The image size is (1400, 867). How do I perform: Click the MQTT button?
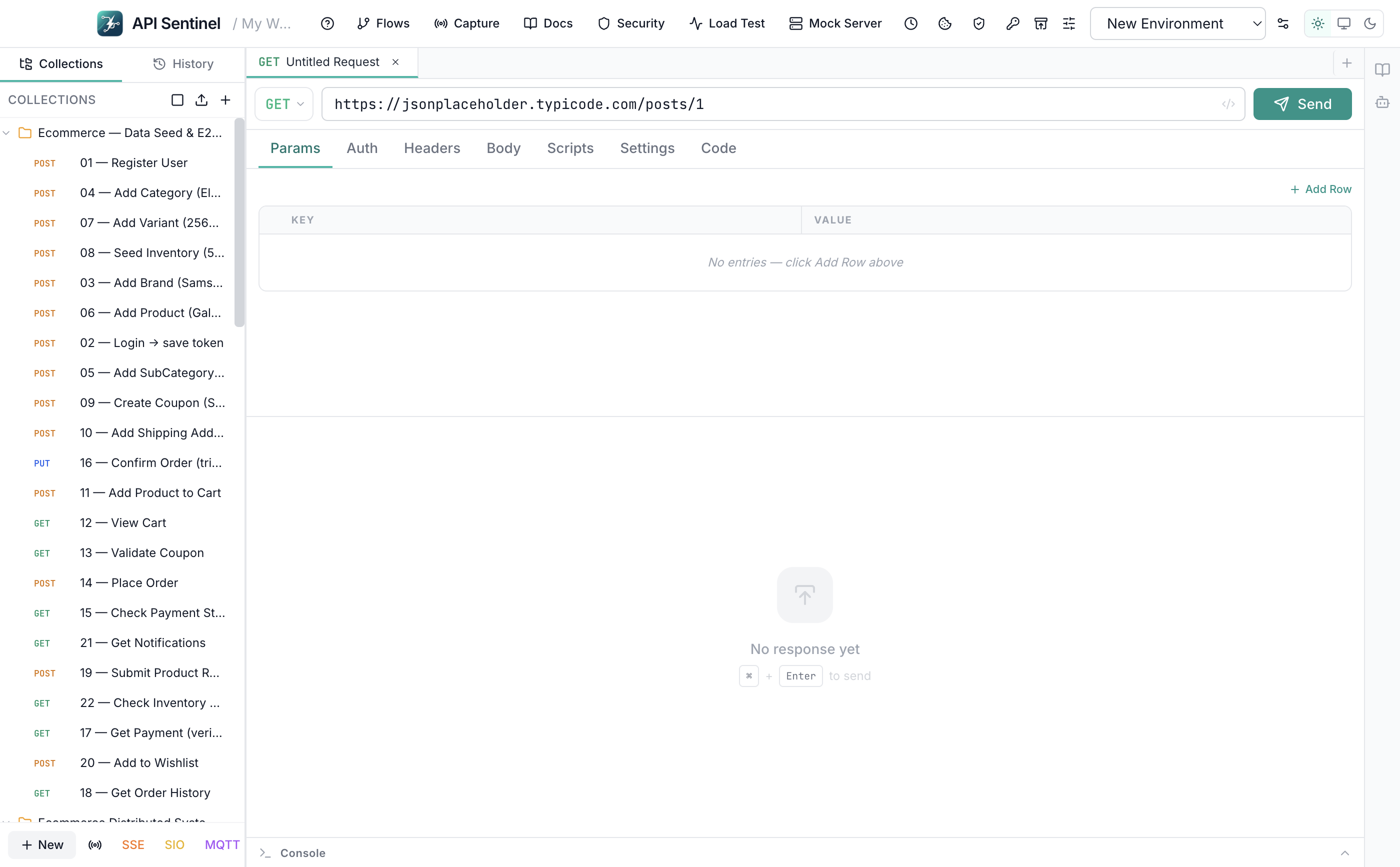[222, 844]
